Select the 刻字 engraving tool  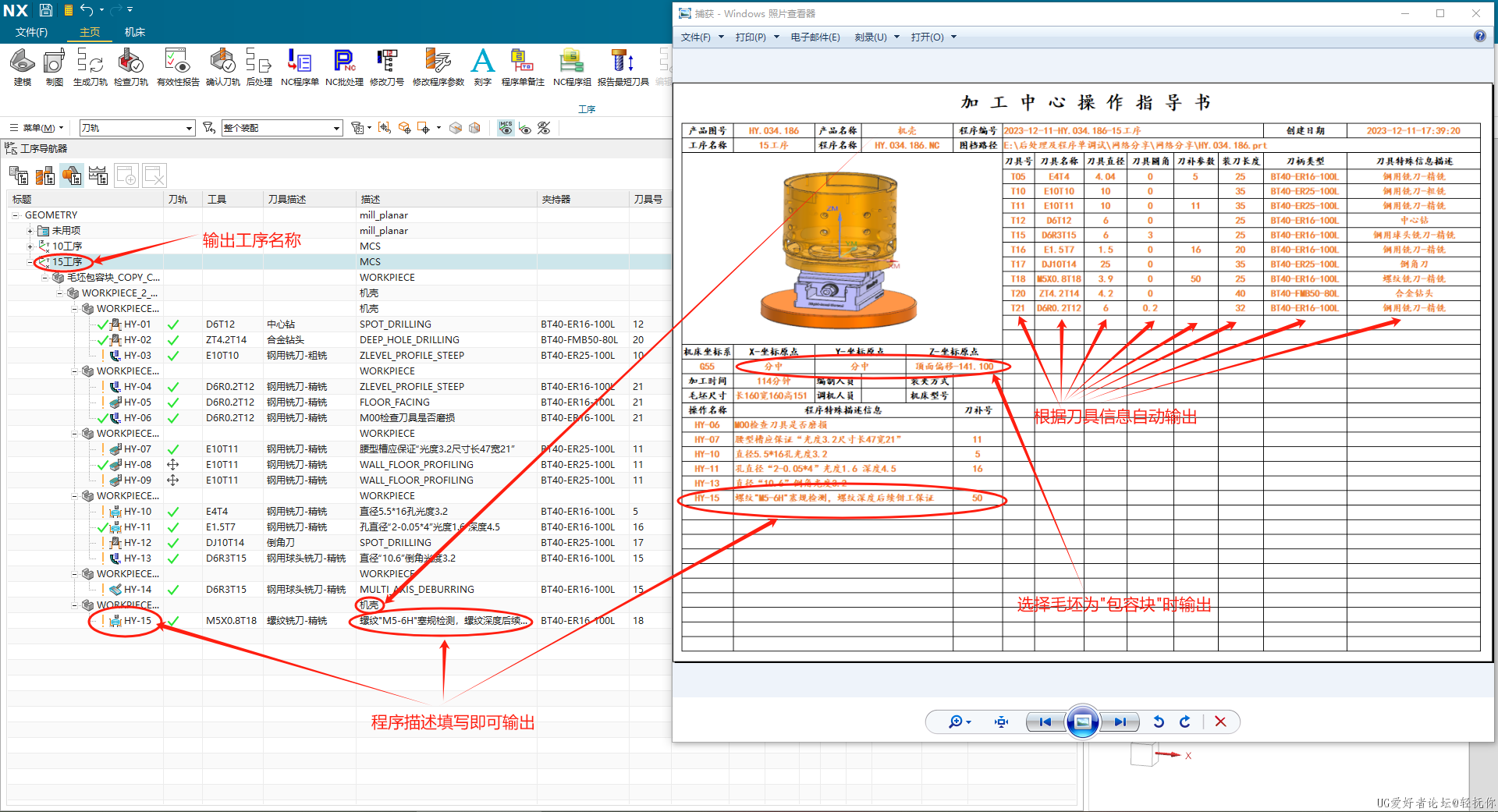(483, 66)
